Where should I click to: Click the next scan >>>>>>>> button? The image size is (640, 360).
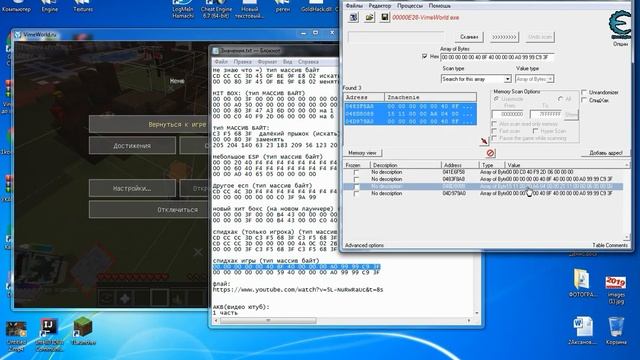tap(504, 37)
